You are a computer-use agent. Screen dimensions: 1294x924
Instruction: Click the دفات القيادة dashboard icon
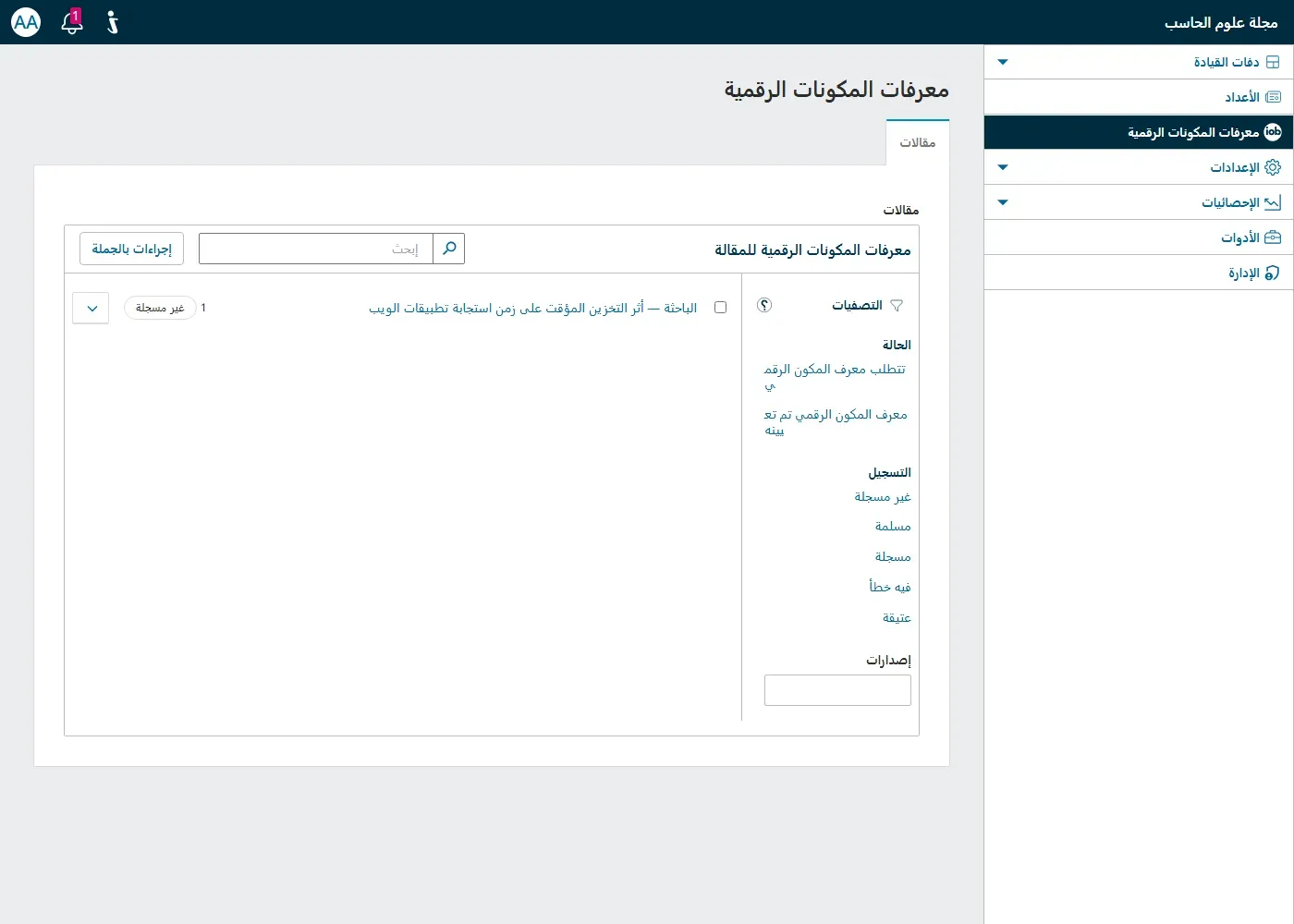click(1273, 62)
